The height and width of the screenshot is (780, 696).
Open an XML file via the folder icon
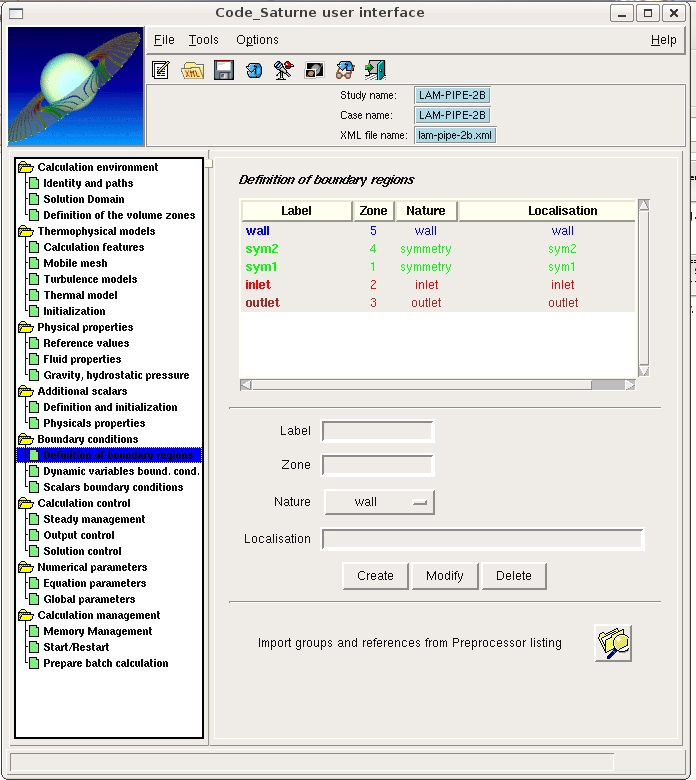pyautogui.click(x=192, y=70)
